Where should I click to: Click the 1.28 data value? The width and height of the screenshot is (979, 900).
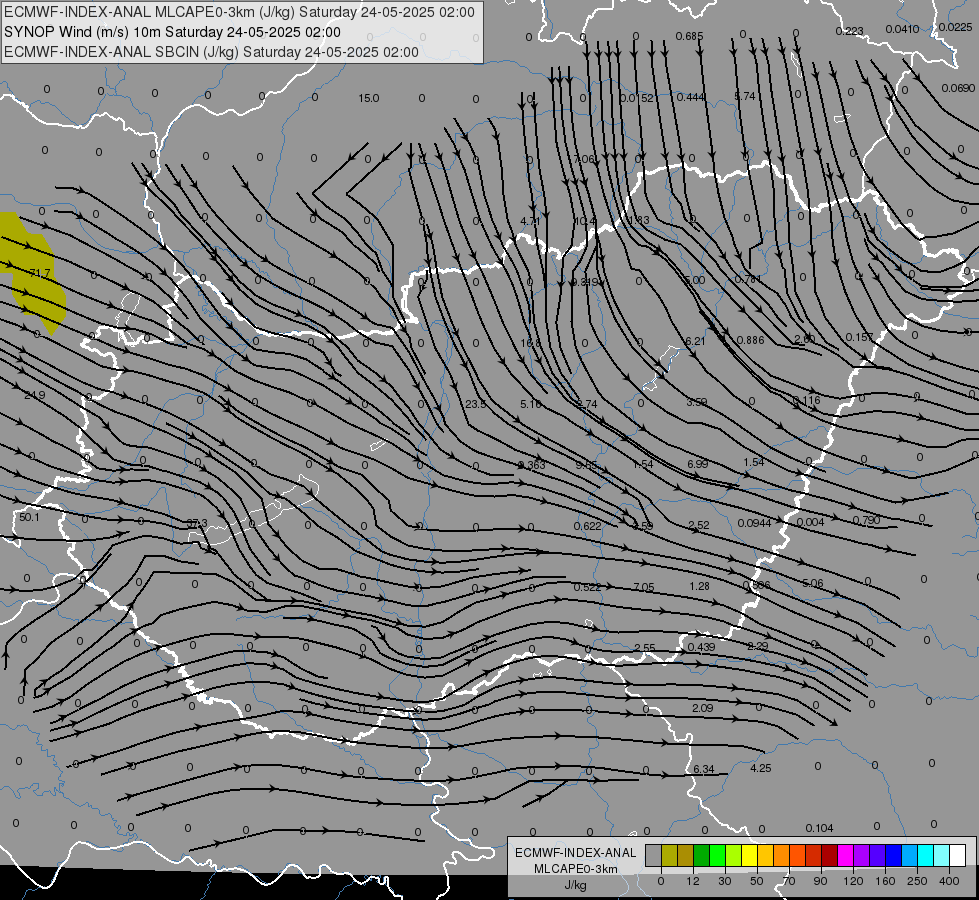coord(699,586)
